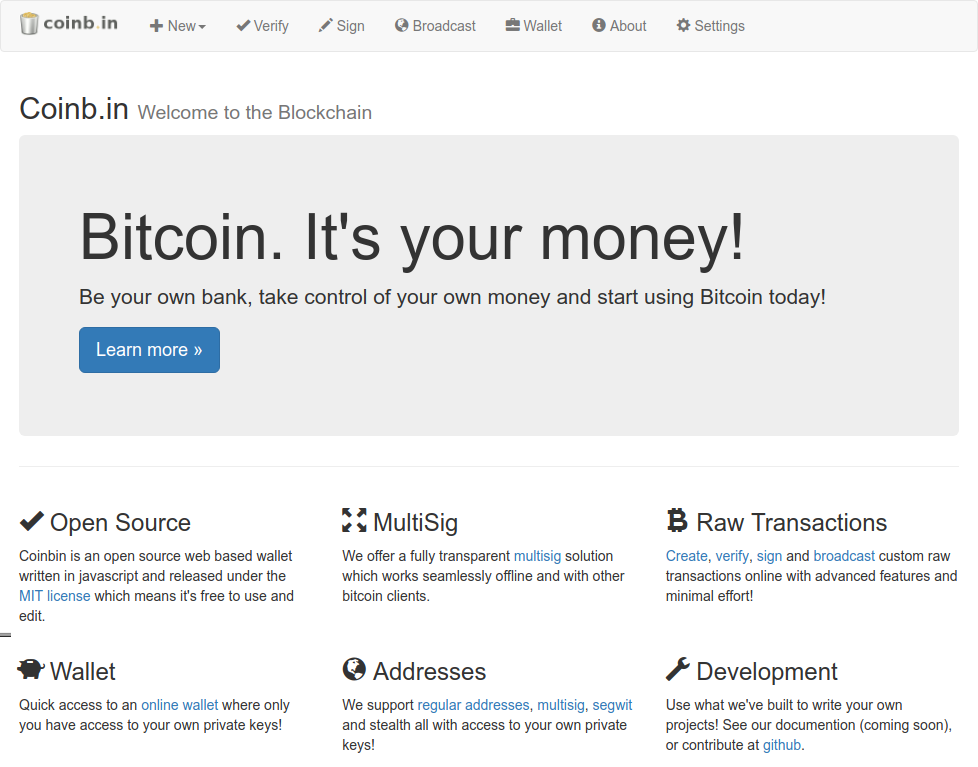
Task: Click the broadcast link in Raw Transactions
Action: tap(844, 556)
